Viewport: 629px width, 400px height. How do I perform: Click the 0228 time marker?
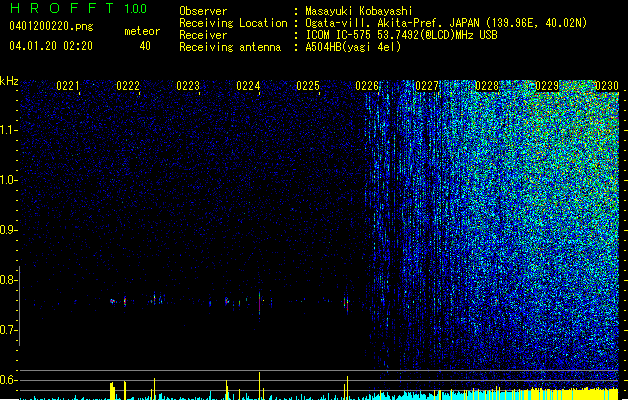(x=487, y=86)
